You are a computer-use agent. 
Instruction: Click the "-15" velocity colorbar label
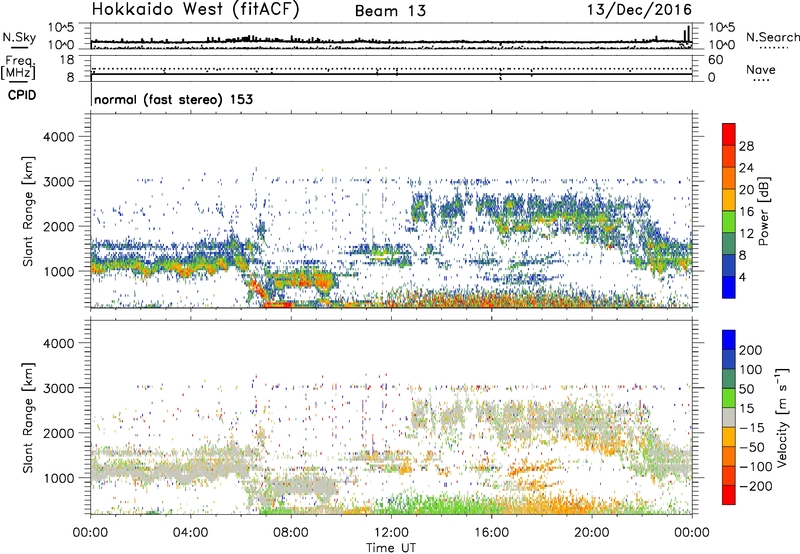coord(752,428)
